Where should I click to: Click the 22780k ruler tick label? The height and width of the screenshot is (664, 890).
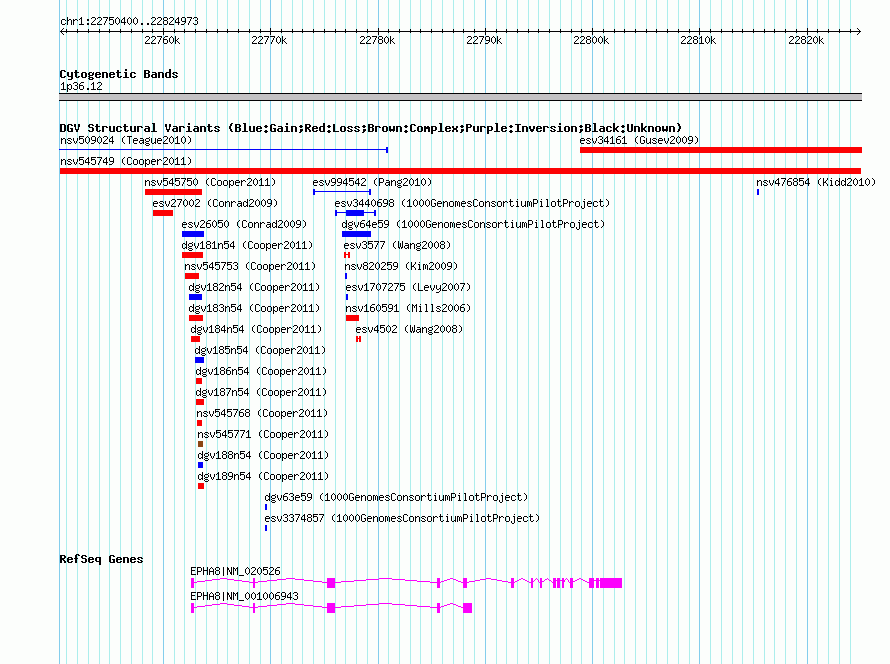pos(377,40)
